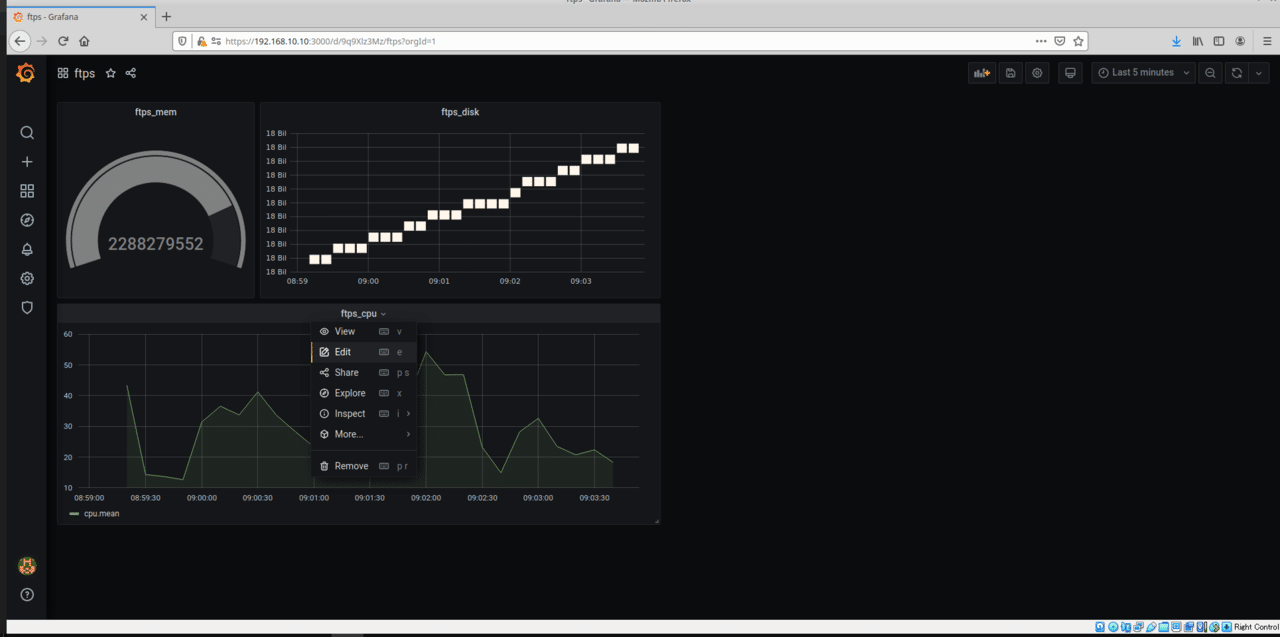Expand the More... submenu in panel menu
Image resolution: width=1280 pixels, height=637 pixels.
pos(364,434)
